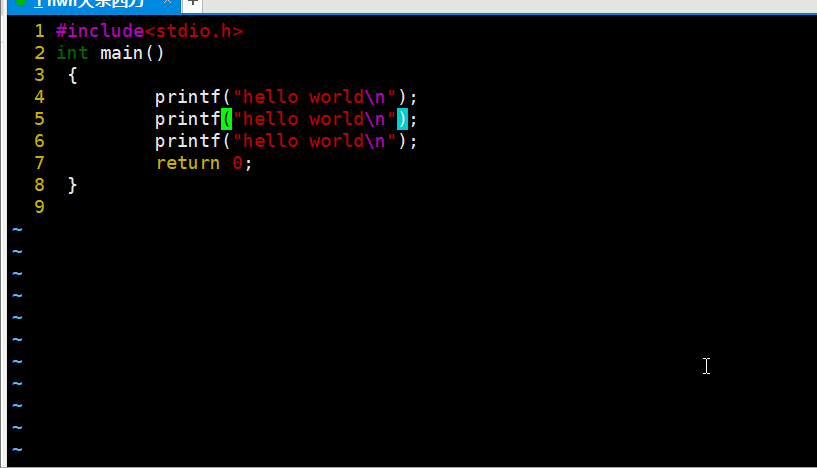Close the active blue session tab
817x468 pixels.
(x=167, y=2)
